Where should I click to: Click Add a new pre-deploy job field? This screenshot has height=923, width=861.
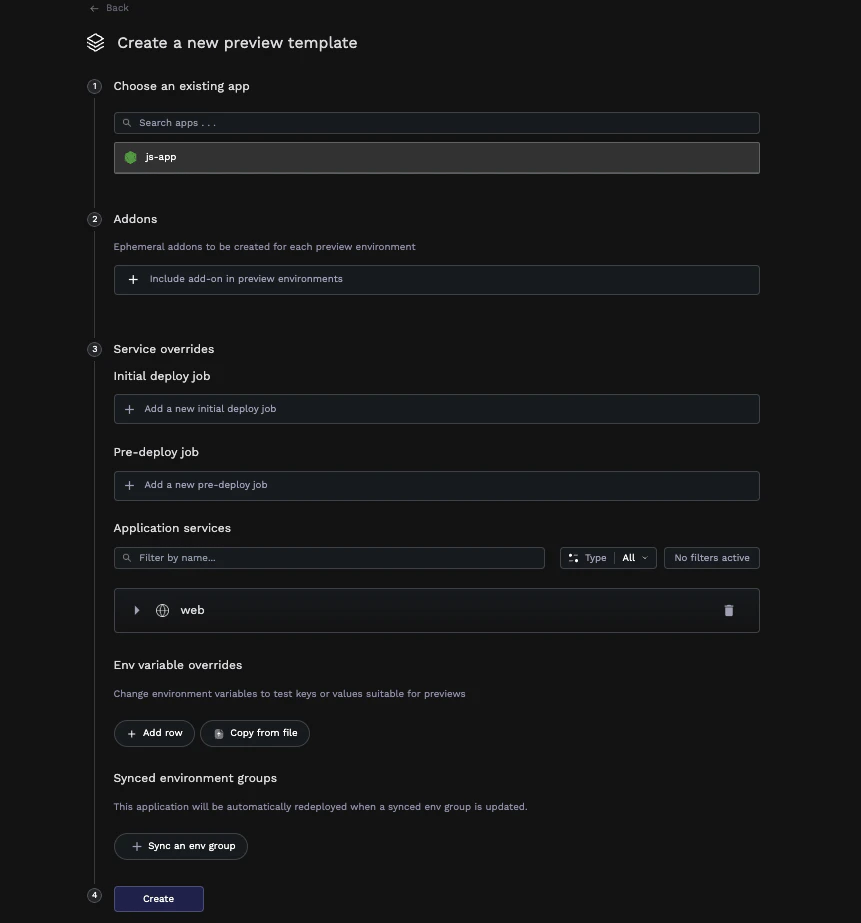tap(436, 485)
